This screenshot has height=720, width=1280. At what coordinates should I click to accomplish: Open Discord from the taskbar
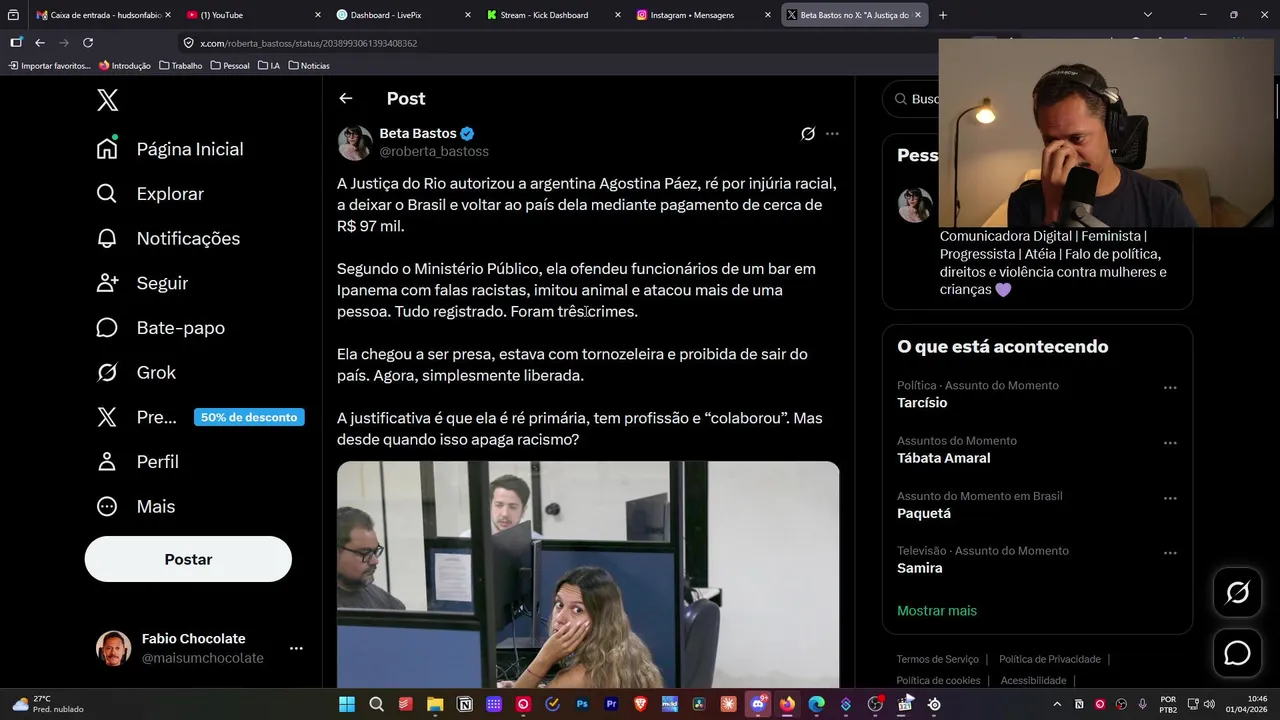tap(758, 704)
